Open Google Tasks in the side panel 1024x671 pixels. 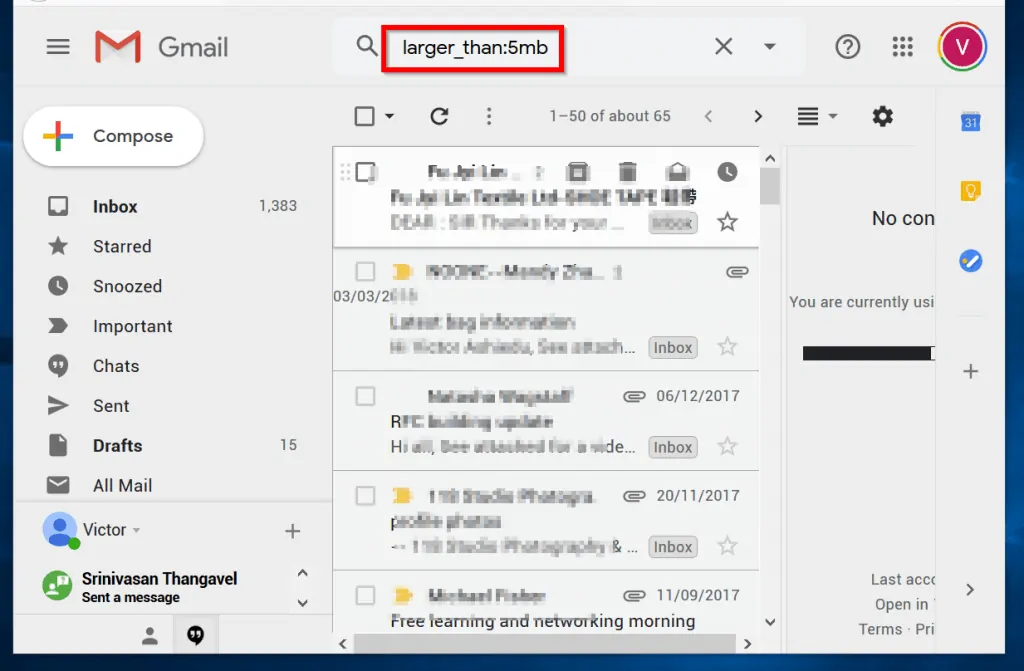(970, 260)
